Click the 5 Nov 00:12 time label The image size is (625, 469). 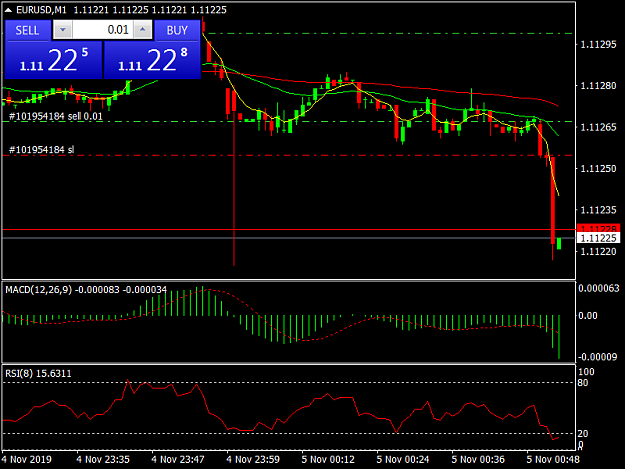[x=328, y=459]
